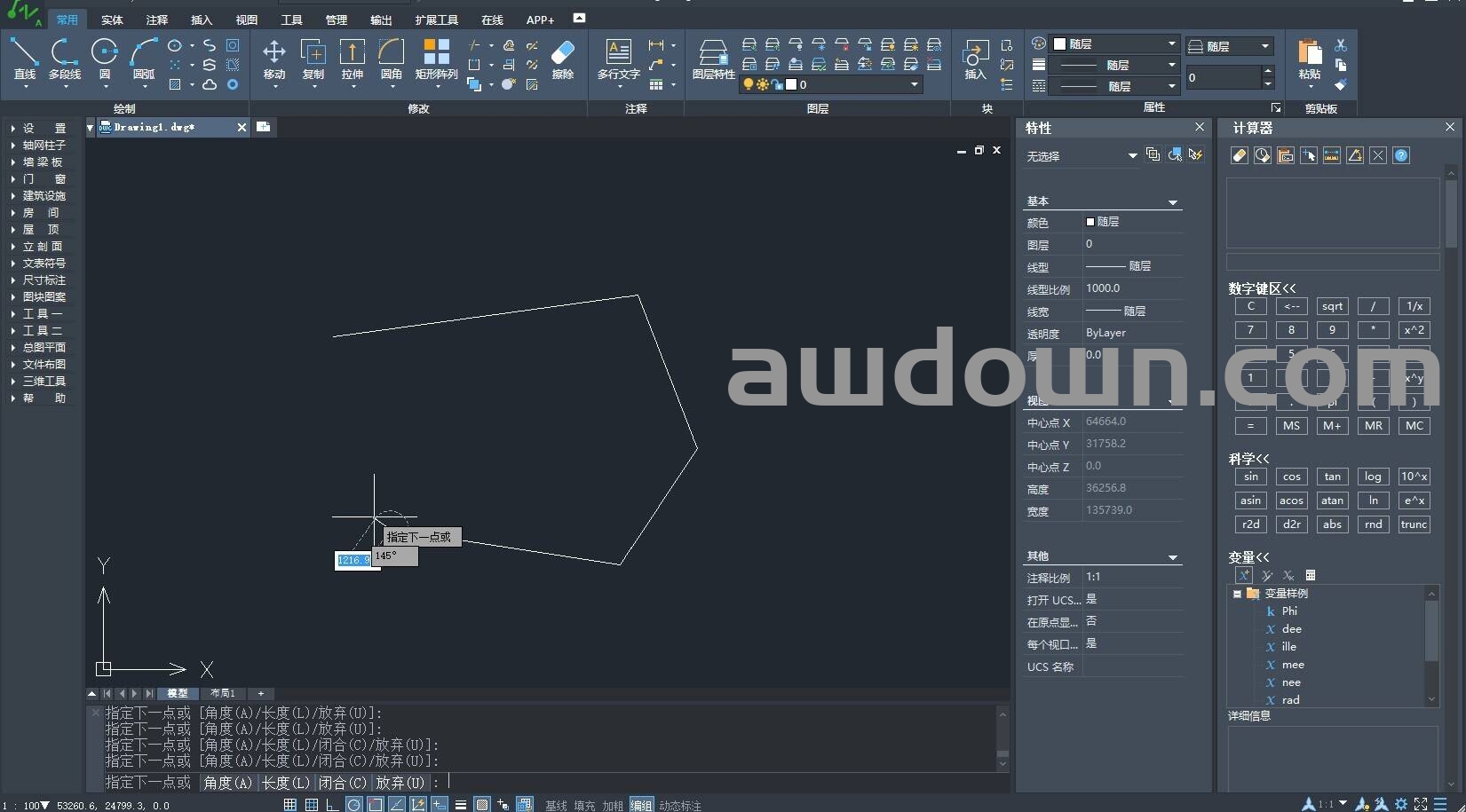1466x812 pixels.
Task: Activate the 擦除 (Erase) tool
Action: pos(563,59)
